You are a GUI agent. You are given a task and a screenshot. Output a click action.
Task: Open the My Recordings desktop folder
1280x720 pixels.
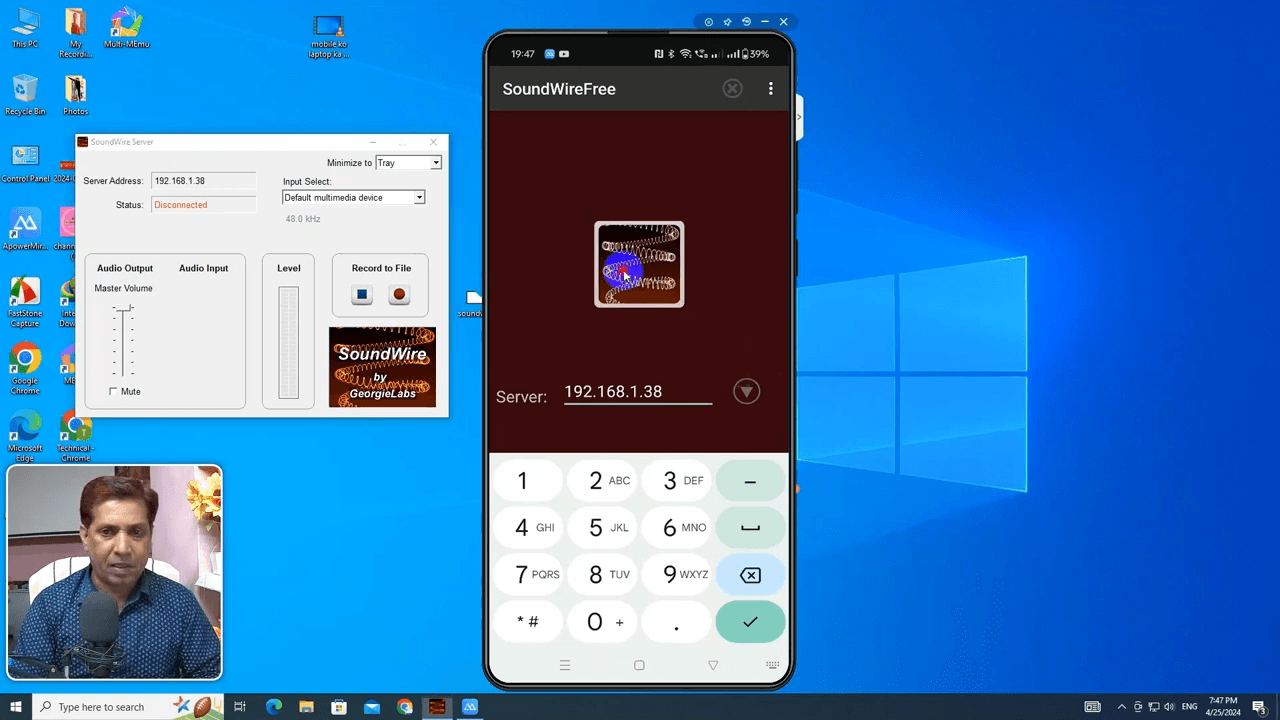click(x=76, y=33)
